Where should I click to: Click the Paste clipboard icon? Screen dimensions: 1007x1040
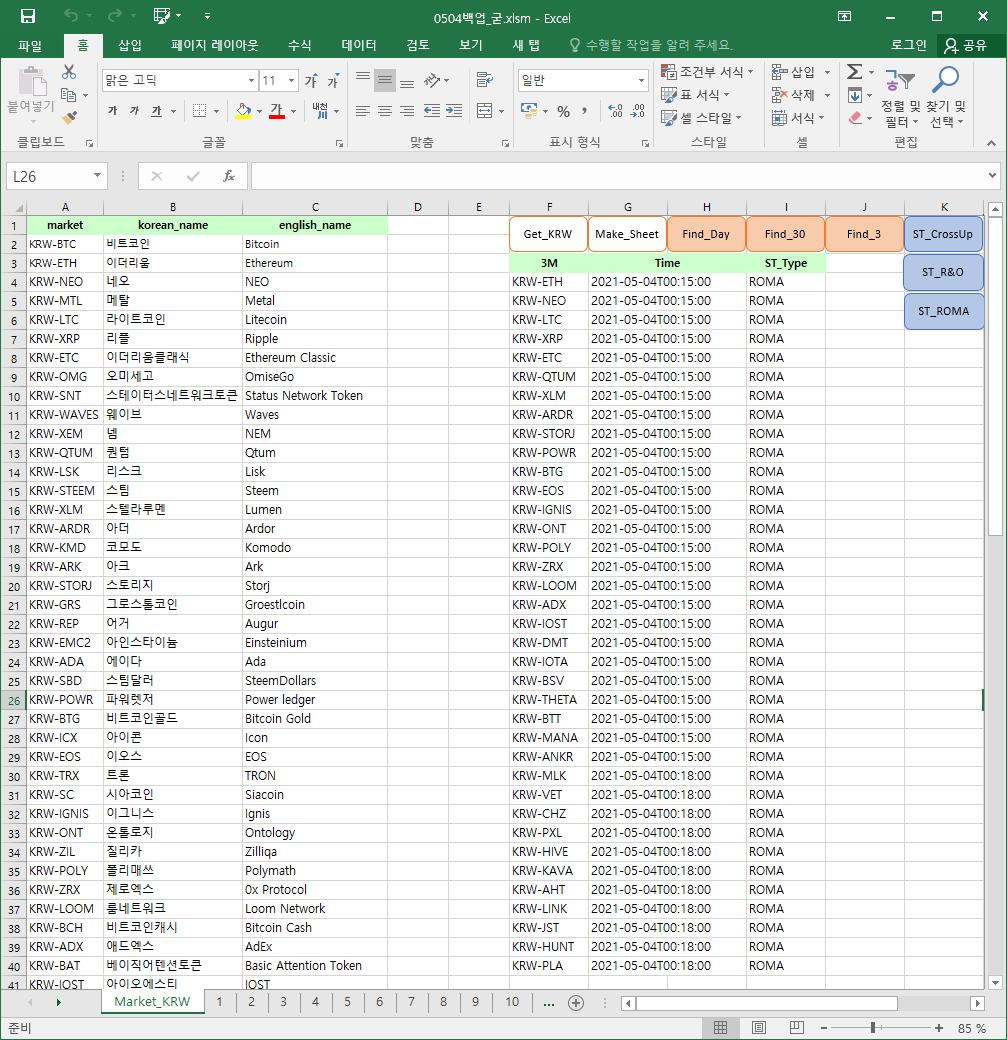[31, 82]
